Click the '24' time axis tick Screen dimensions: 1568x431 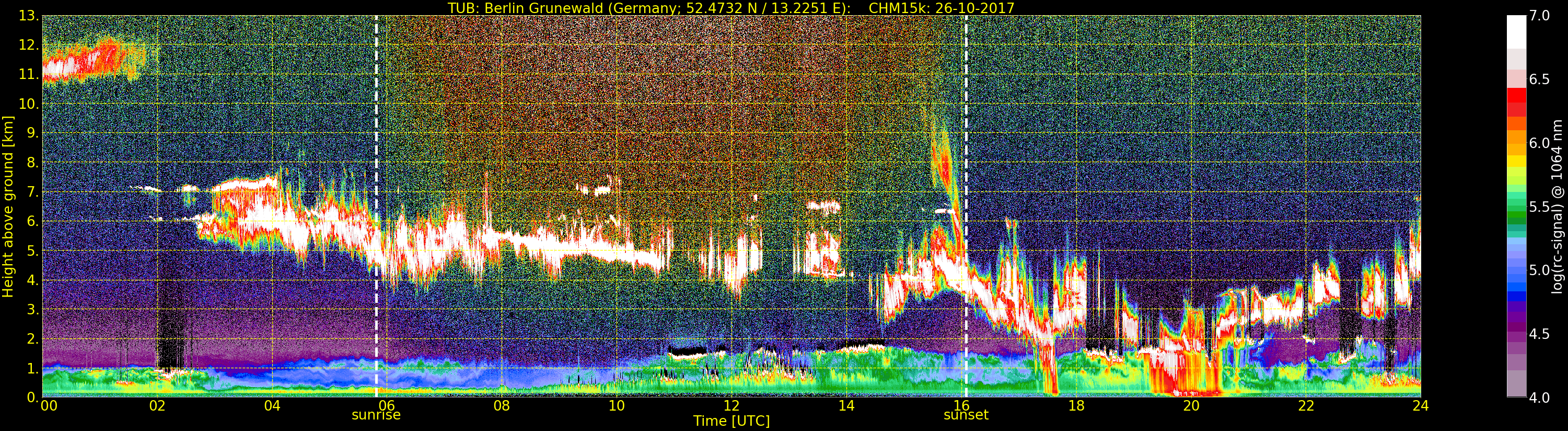point(1421,405)
